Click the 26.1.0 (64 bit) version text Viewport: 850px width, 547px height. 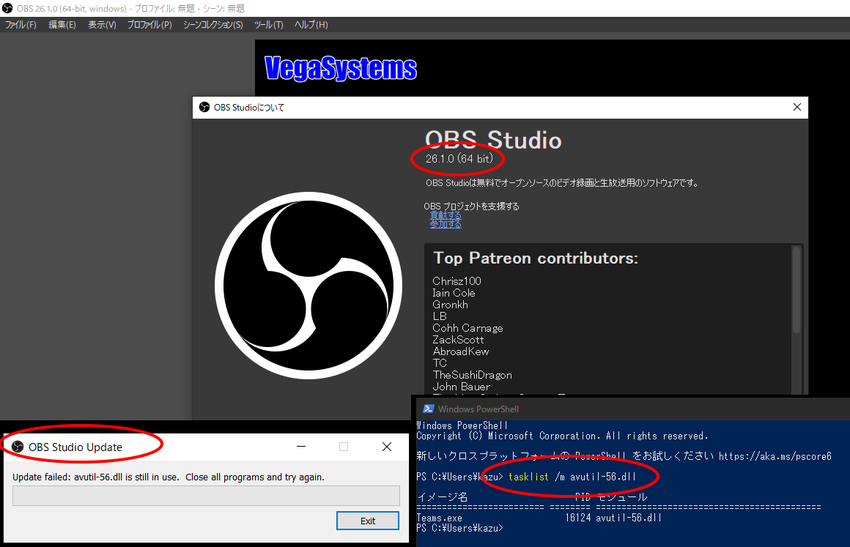coord(459,159)
